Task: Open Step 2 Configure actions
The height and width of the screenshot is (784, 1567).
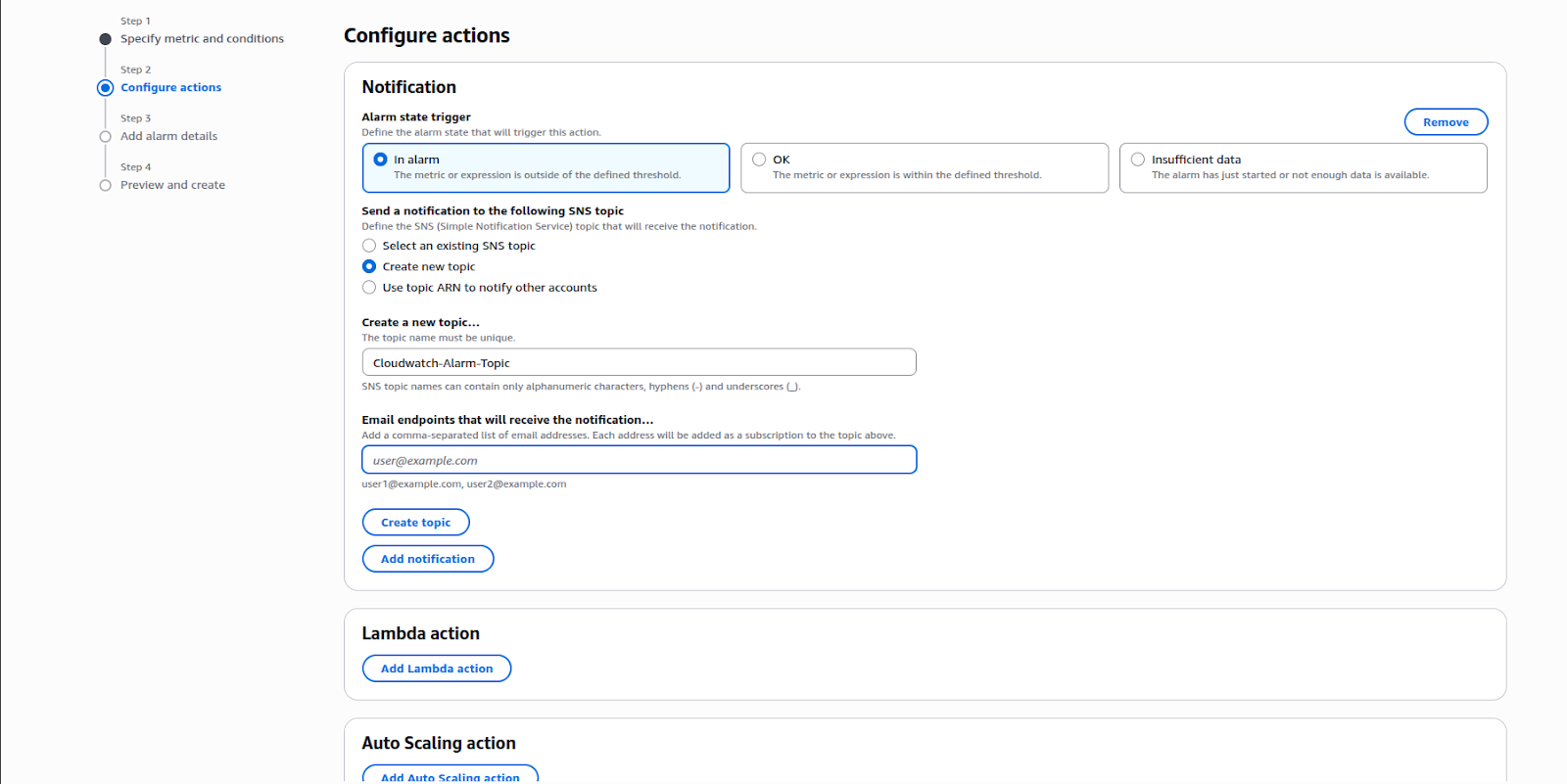Action: [170, 88]
